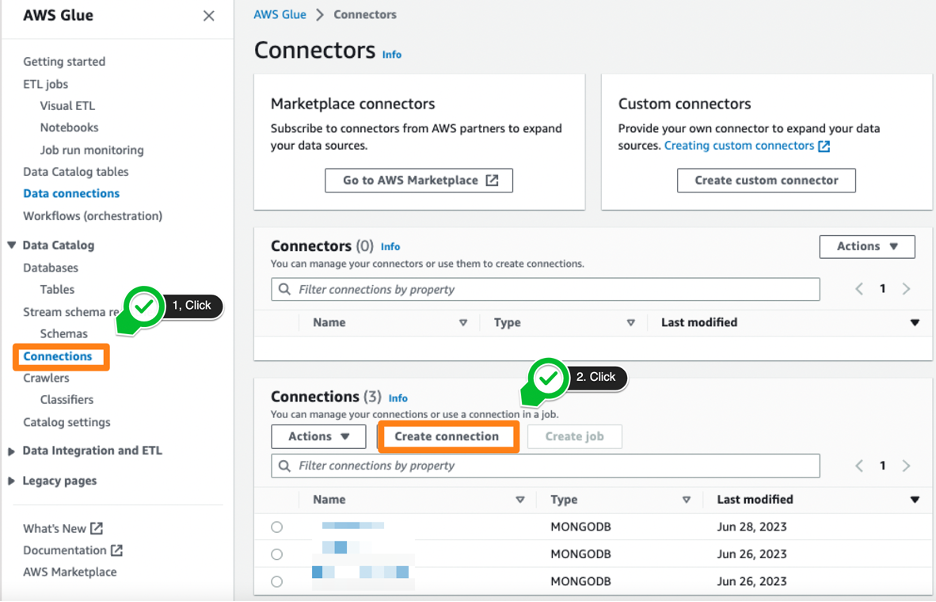The width and height of the screenshot is (936, 602).
Task: Select Data connections in sidebar
Action: click(71, 194)
